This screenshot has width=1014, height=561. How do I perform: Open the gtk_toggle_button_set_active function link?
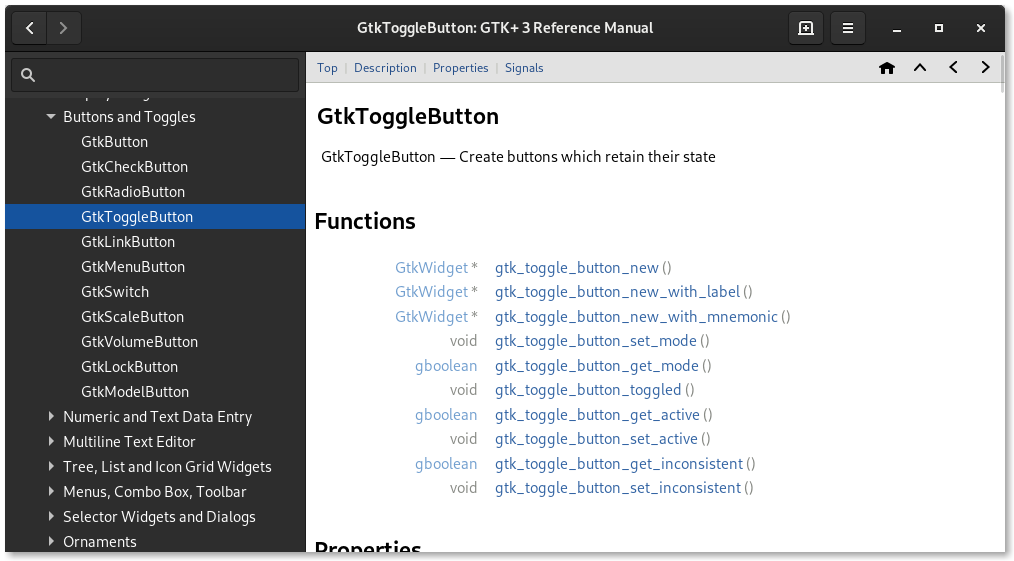coord(596,439)
